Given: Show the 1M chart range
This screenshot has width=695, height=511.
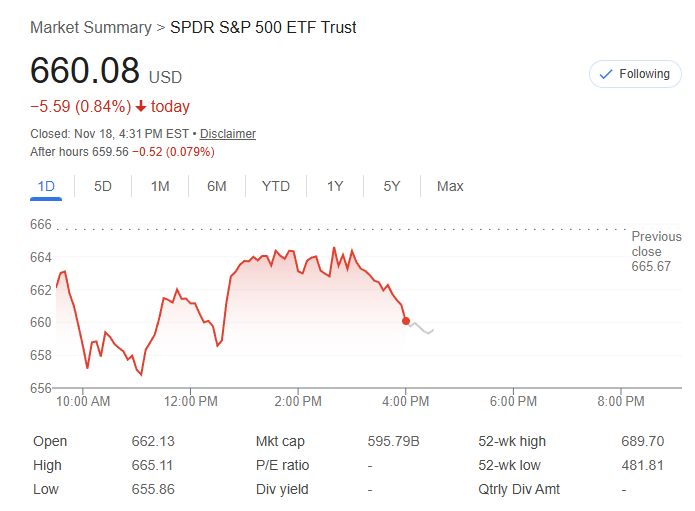Looking at the screenshot, I should tap(160, 186).
